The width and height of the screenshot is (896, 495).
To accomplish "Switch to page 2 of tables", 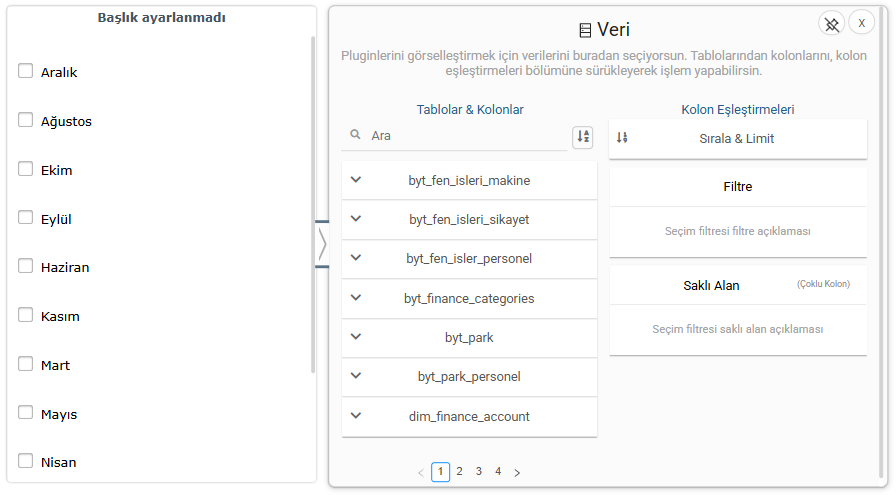I will pyautogui.click(x=460, y=471).
